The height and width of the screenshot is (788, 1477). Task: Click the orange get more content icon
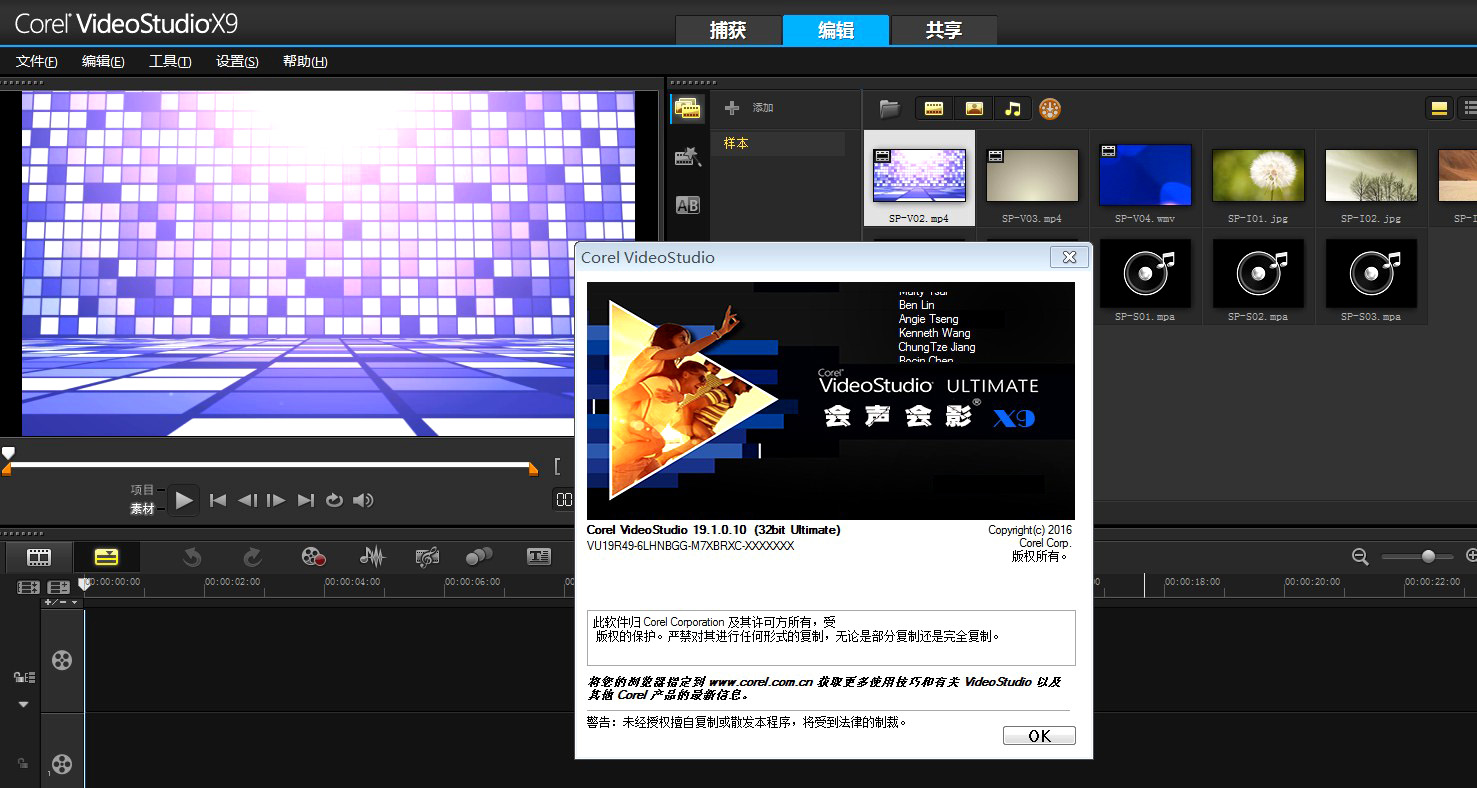coord(1049,109)
